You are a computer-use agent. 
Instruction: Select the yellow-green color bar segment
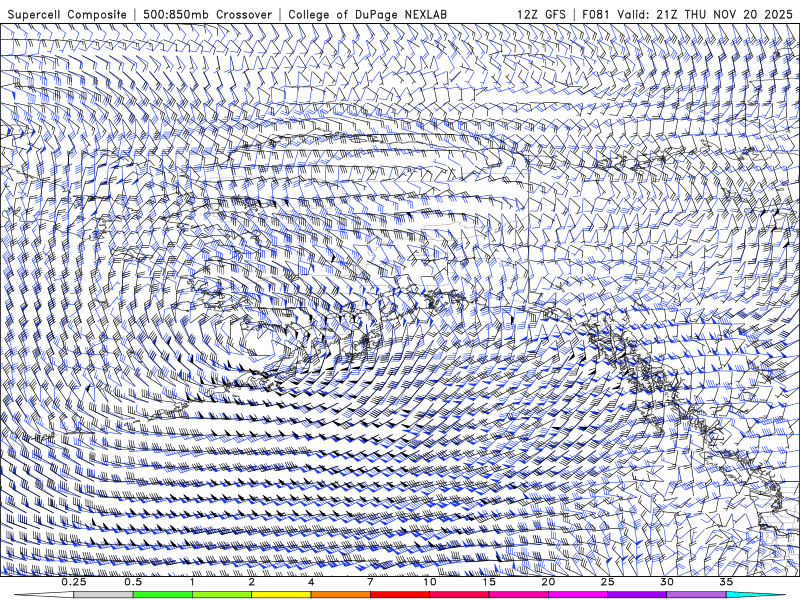(x=222, y=595)
